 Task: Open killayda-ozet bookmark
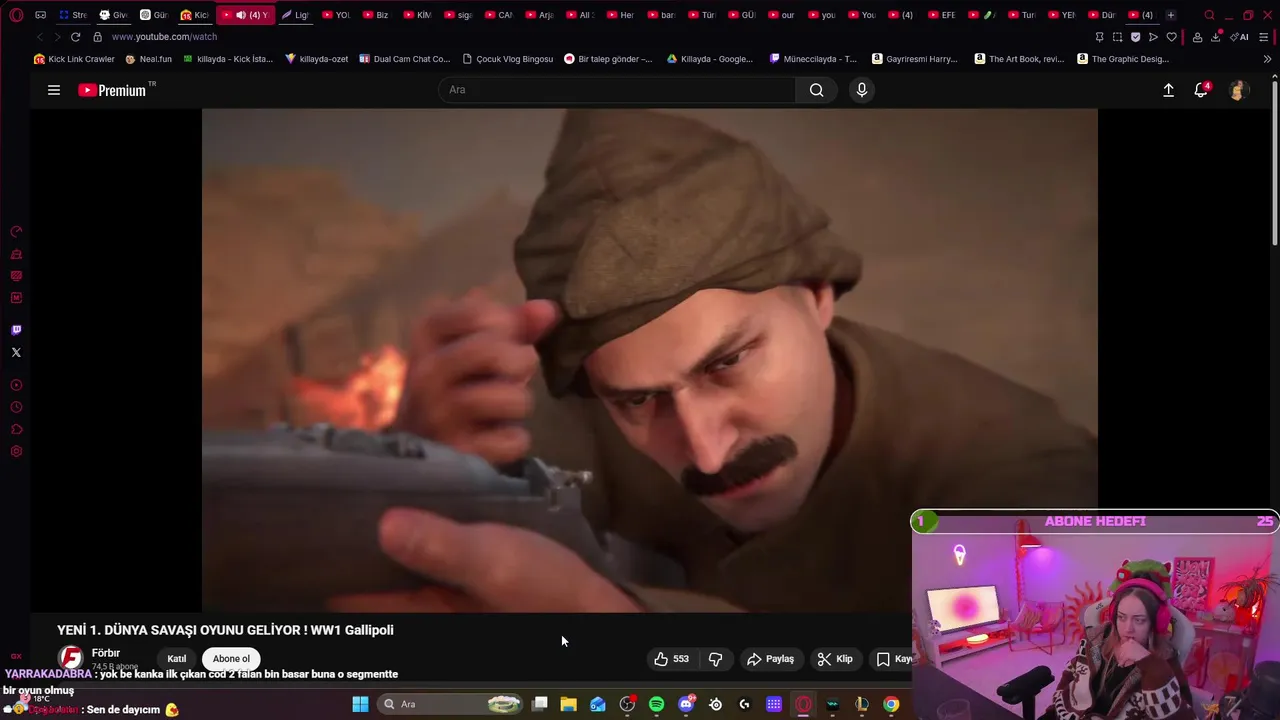pyautogui.click(x=316, y=59)
